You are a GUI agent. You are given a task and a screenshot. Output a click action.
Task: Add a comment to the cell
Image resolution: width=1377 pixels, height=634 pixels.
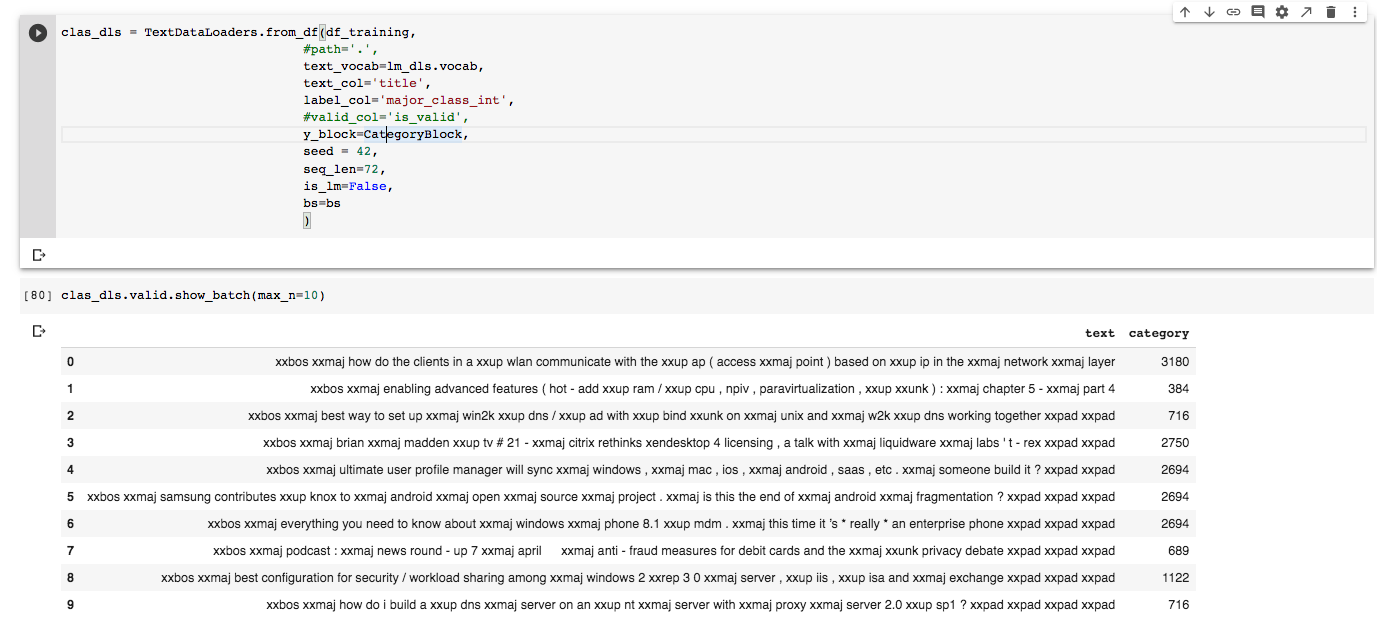point(1258,12)
